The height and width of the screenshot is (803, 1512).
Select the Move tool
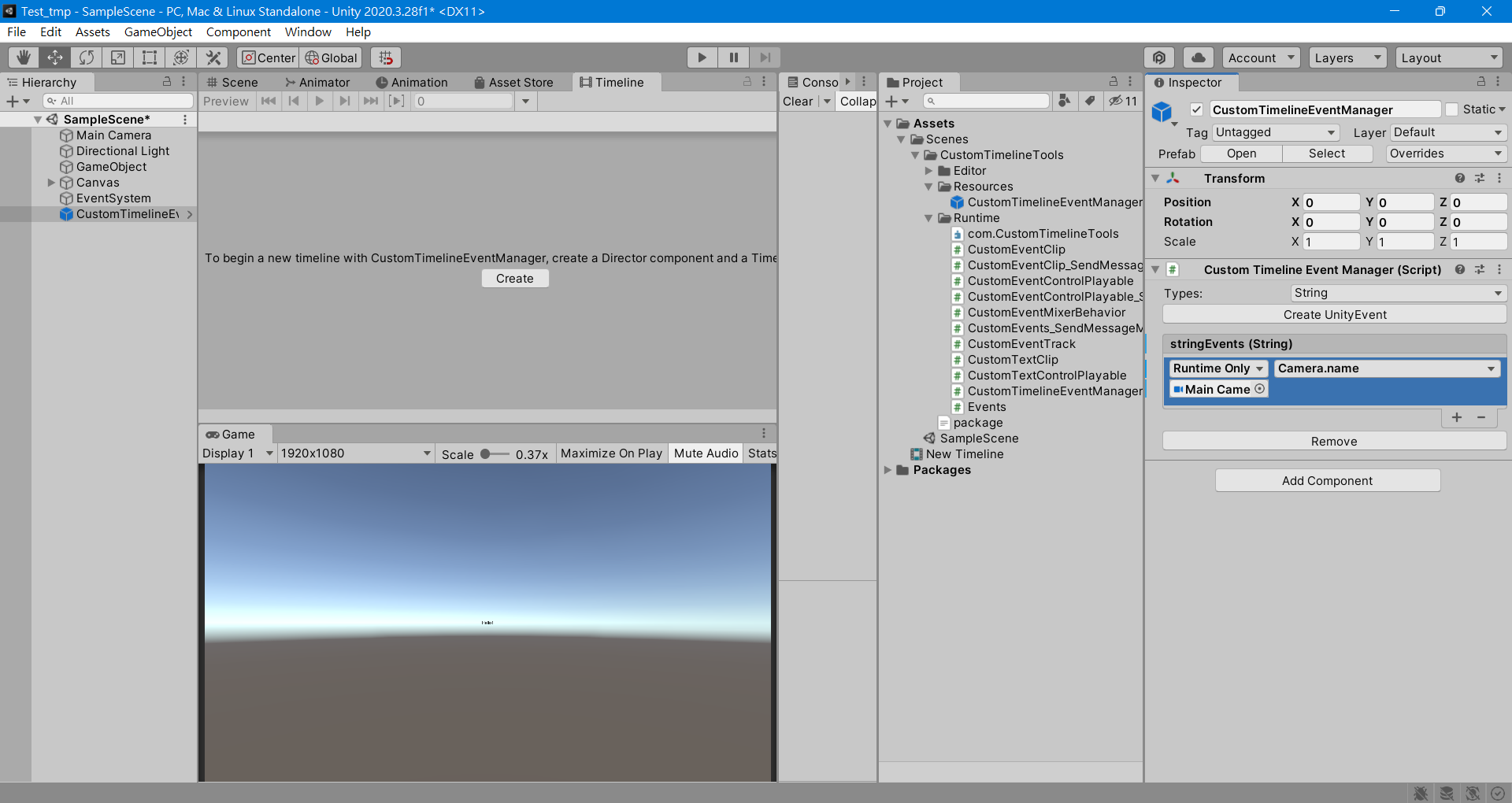[x=55, y=57]
